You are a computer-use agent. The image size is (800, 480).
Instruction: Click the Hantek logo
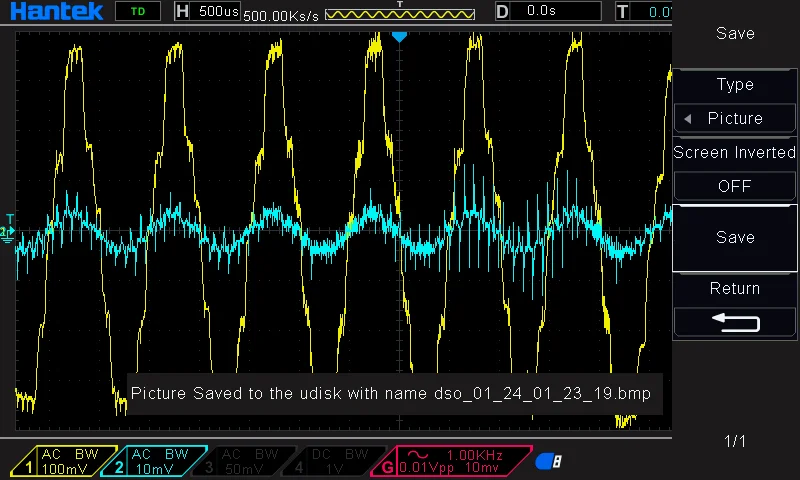(56, 11)
